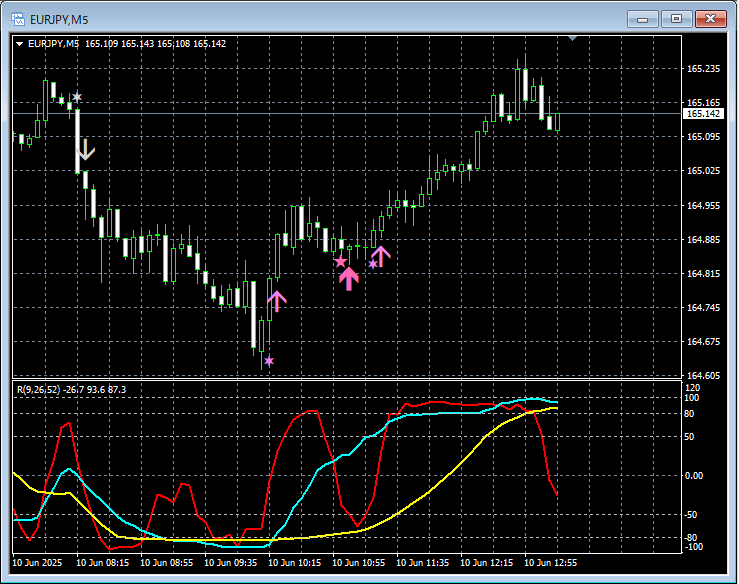Image resolution: width=739 pixels, height=584 pixels.
Task: Click the indicator scale value 0.00
Action: [694, 476]
